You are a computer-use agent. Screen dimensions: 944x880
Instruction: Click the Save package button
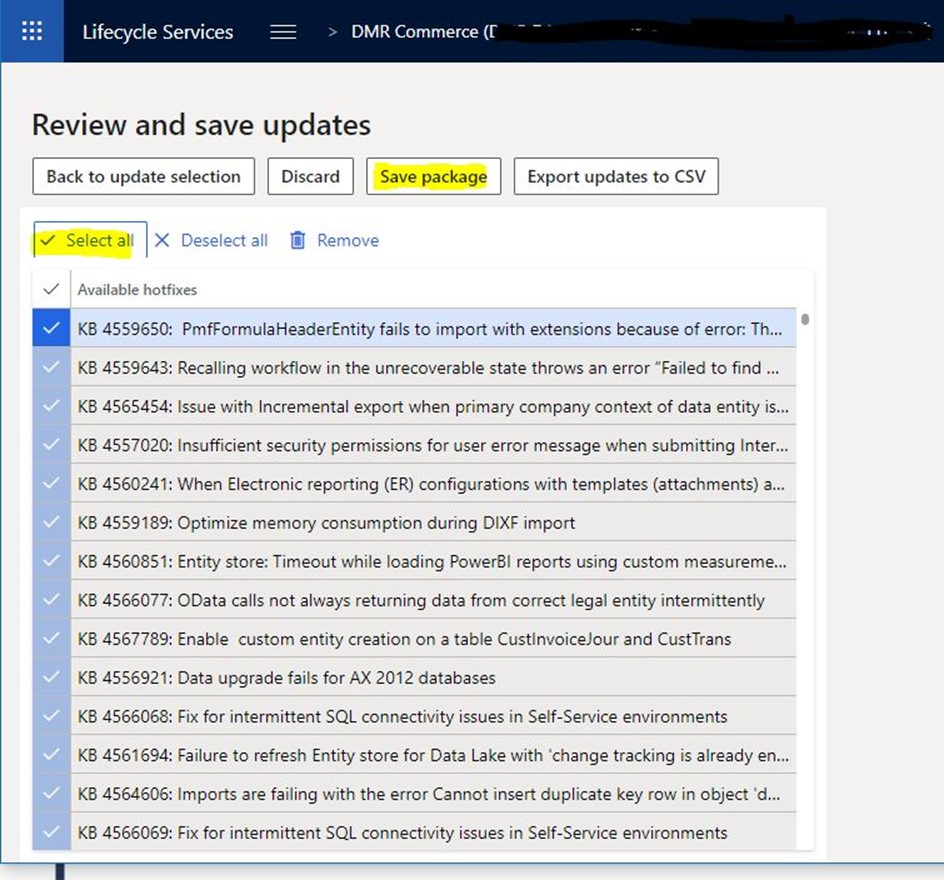click(x=433, y=176)
